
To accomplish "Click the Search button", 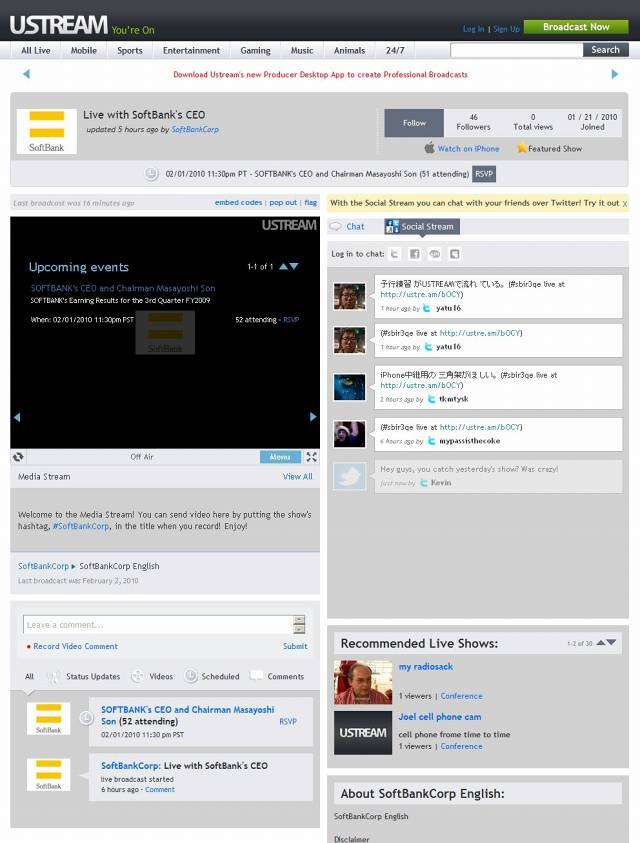I will 606,49.
